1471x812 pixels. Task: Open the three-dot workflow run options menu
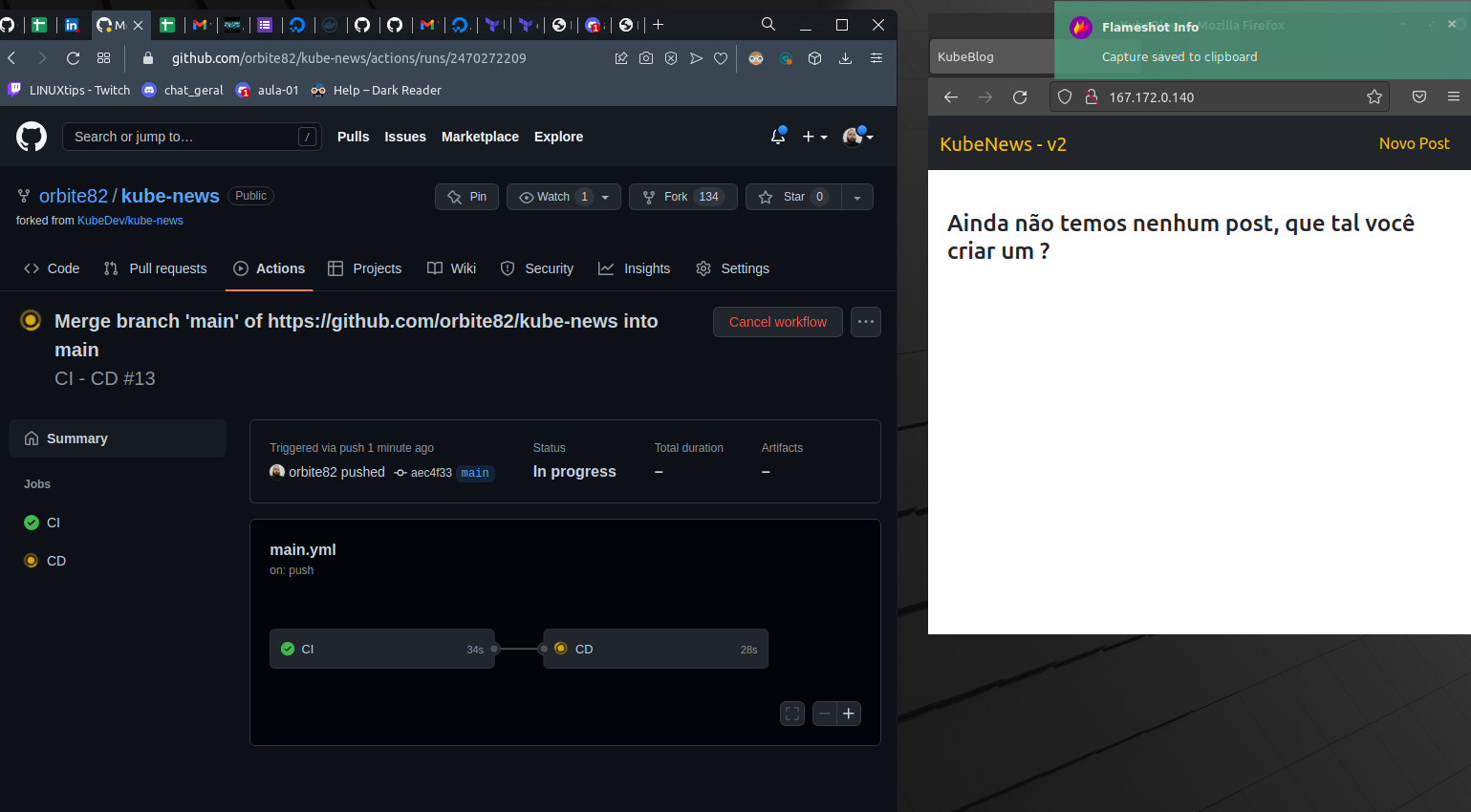(866, 322)
